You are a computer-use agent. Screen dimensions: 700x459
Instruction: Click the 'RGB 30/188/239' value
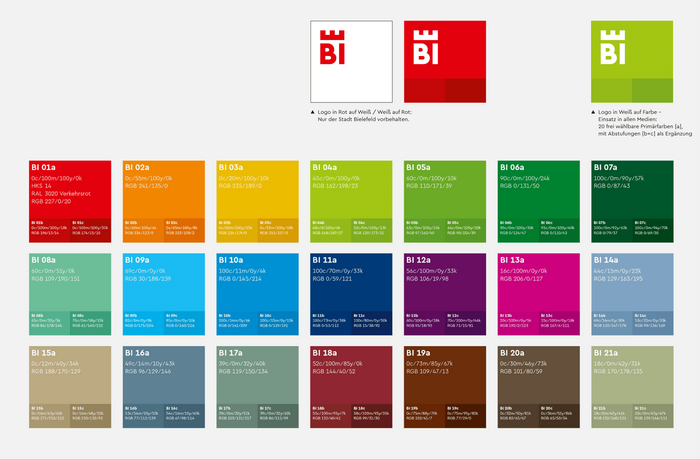click(x=148, y=279)
